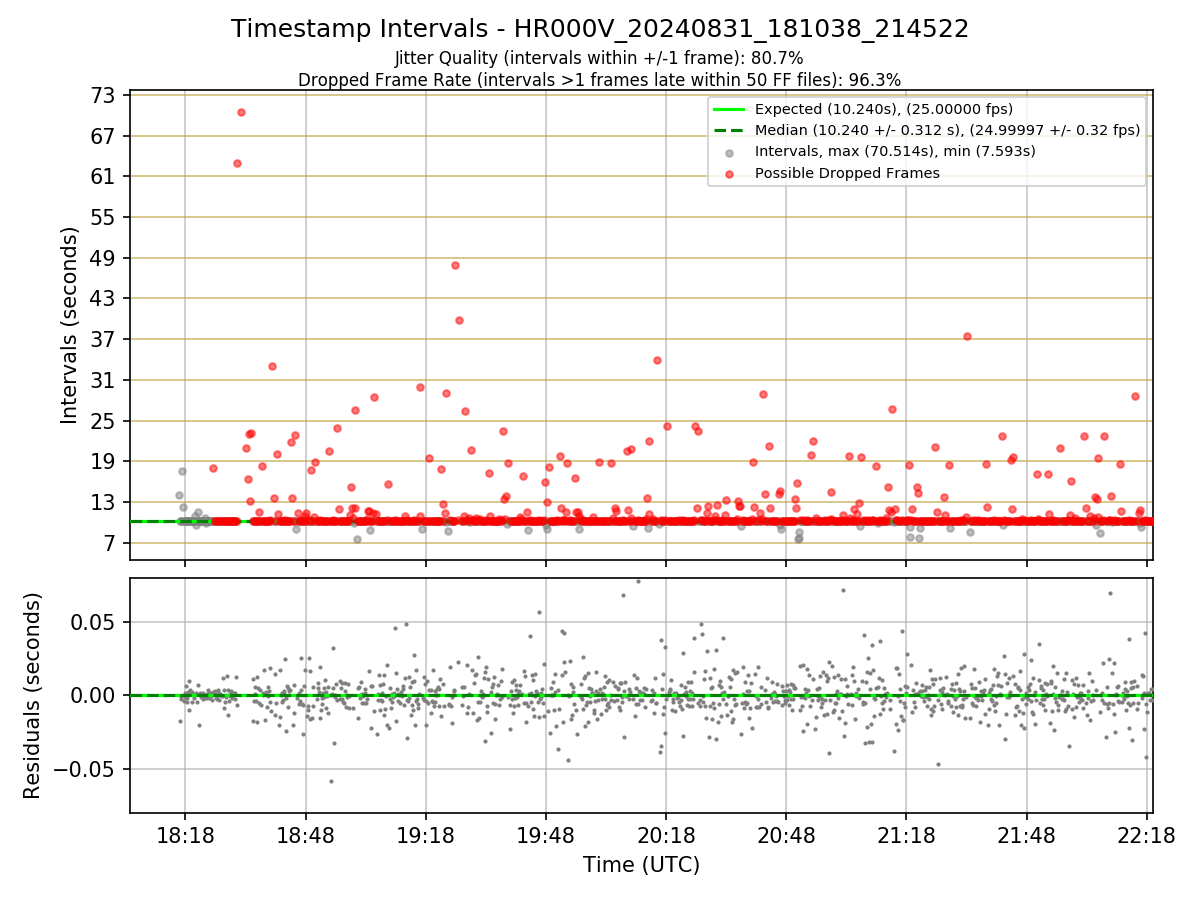This screenshot has height=900, width=1200.
Task: Click the 21:18 x-axis tick label
Action: (906, 834)
